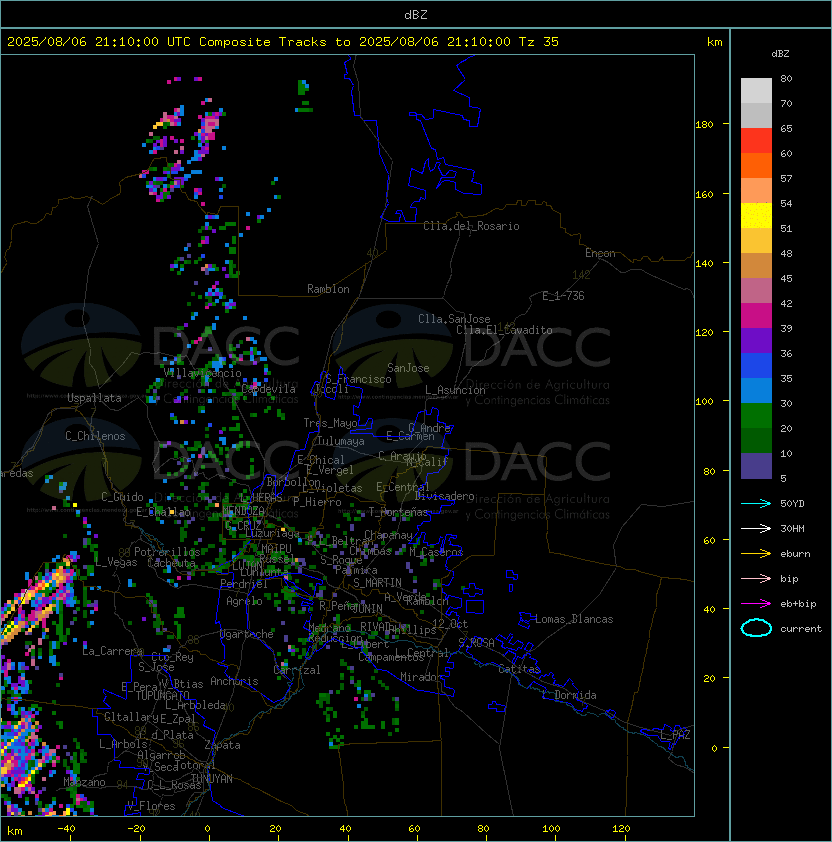Click the 100 km tick on right axis
Viewport: 832px width, 842px height.
coord(704,402)
